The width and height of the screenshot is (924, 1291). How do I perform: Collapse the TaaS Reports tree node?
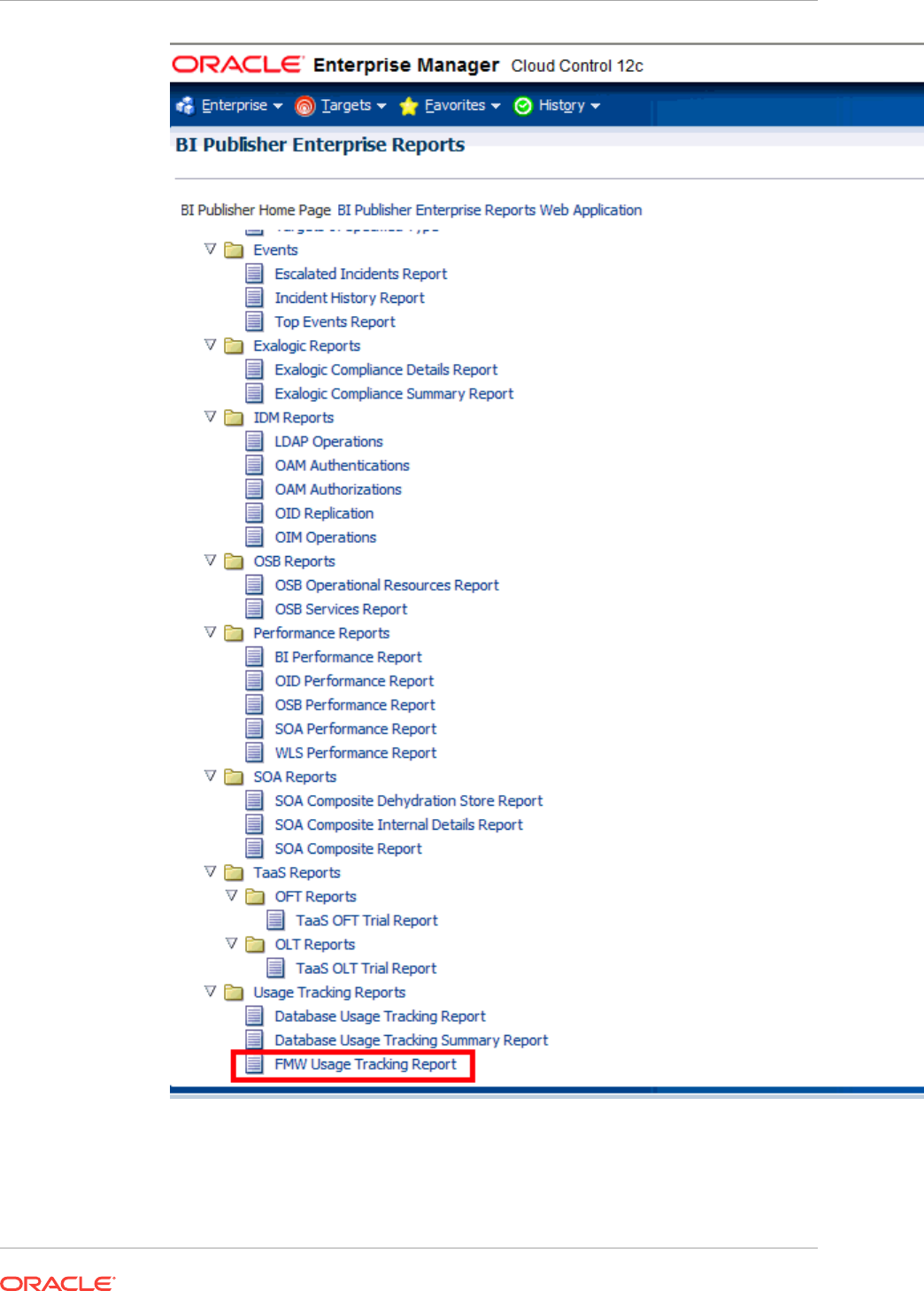211,871
